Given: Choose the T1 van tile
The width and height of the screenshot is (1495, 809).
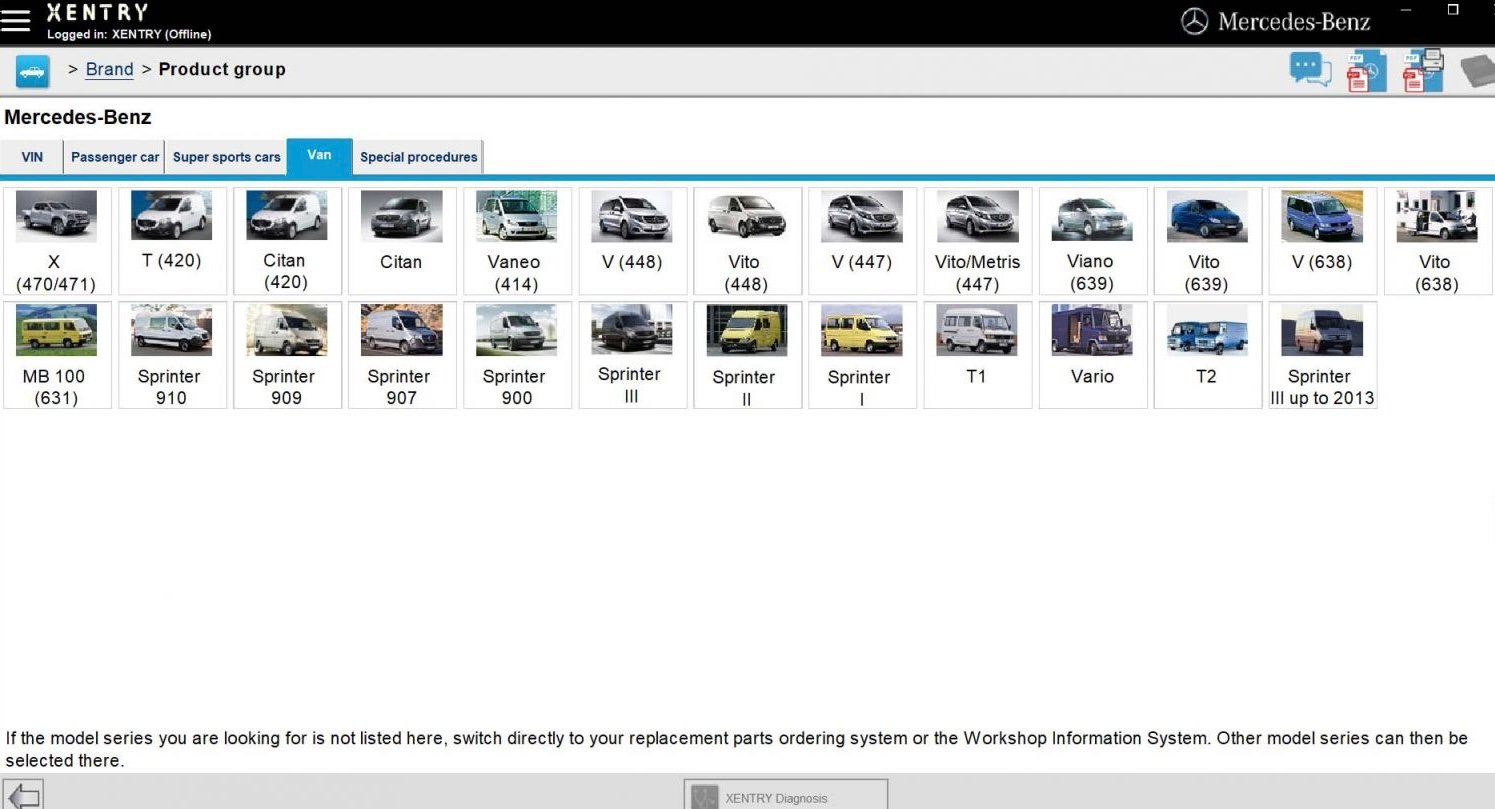Looking at the screenshot, I should pyautogui.click(x=977, y=355).
